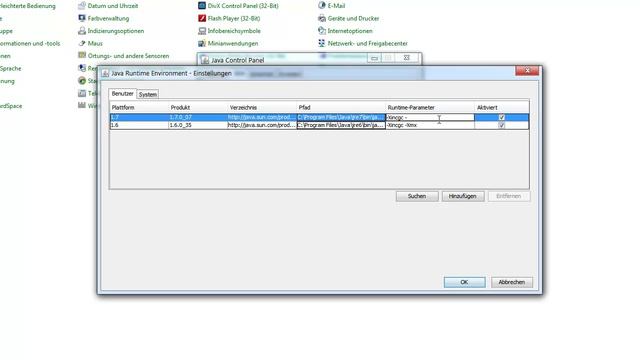
Task: Open the 'leichterte Bedienung' link
Action: point(27,6)
